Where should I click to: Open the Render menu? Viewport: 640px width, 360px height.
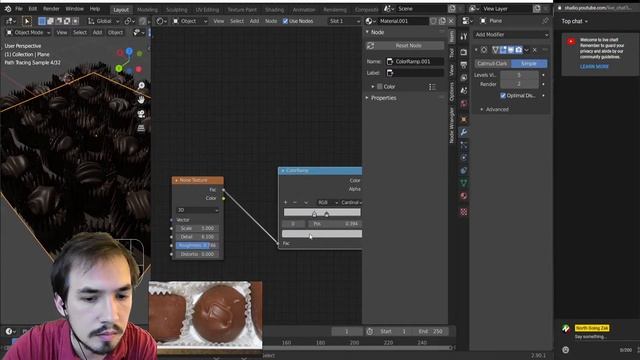tap(51, 9)
